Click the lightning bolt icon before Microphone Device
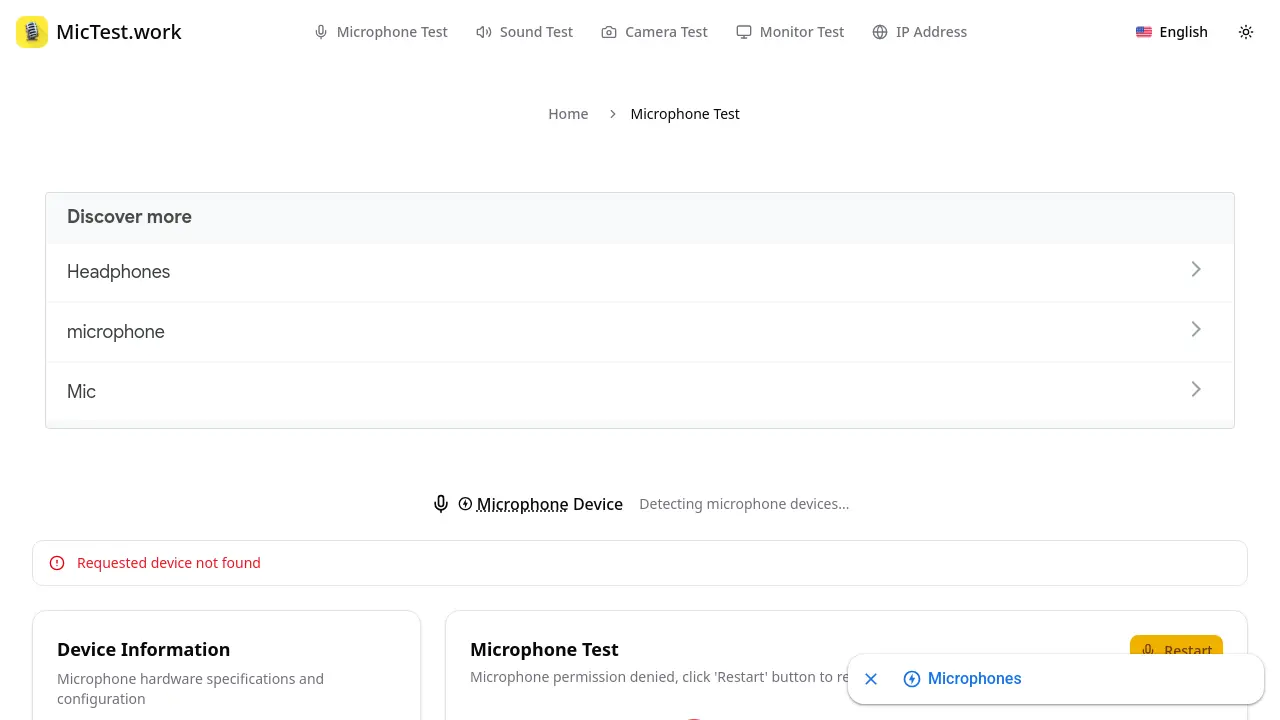This screenshot has width=1280, height=720. pos(465,504)
